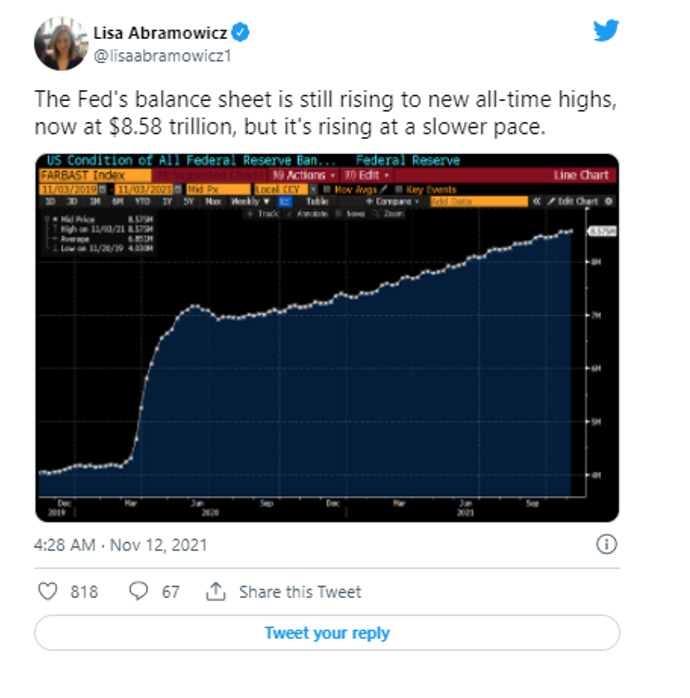Open the tweet info circle icon
This screenshot has width=690, height=698.
606,544
